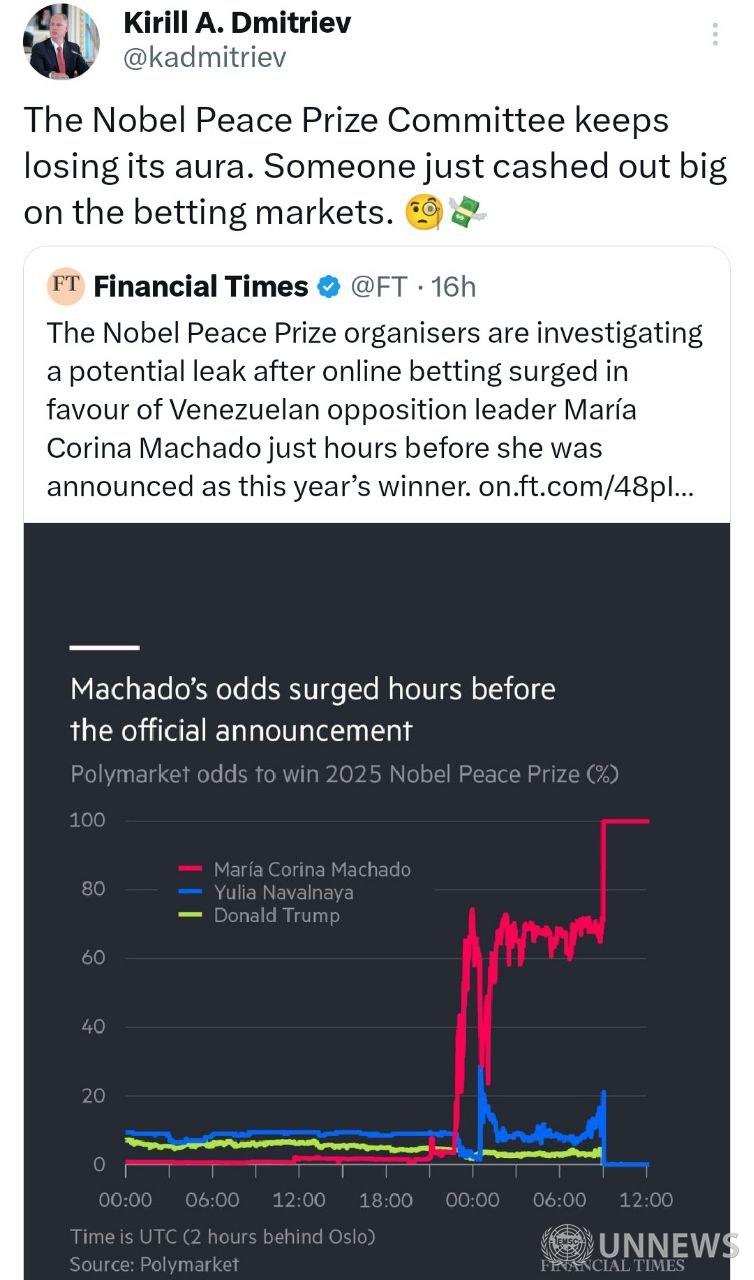Open the Financial Times account name
Viewport: 754px width, 1280px height.
tap(201, 287)
